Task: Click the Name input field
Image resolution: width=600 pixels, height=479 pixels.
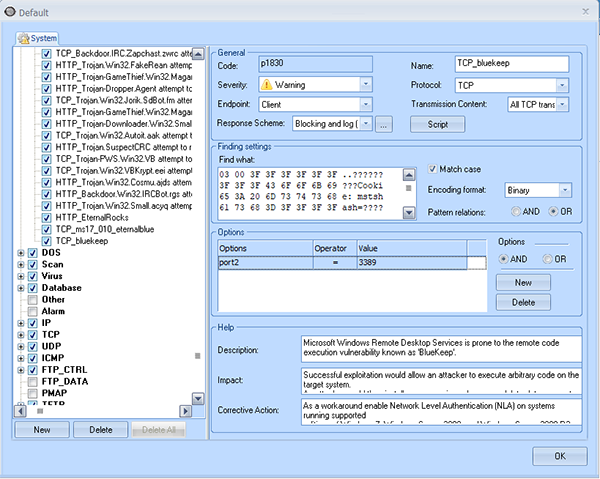Action: [x=512, y=64]
